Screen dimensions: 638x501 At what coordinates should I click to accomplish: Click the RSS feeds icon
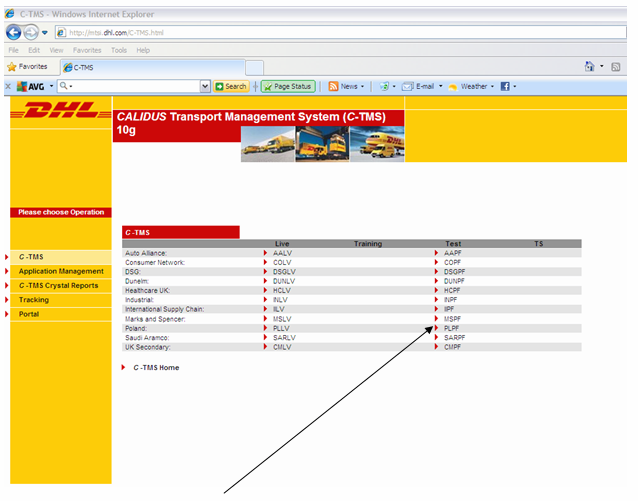click(616, 67)
